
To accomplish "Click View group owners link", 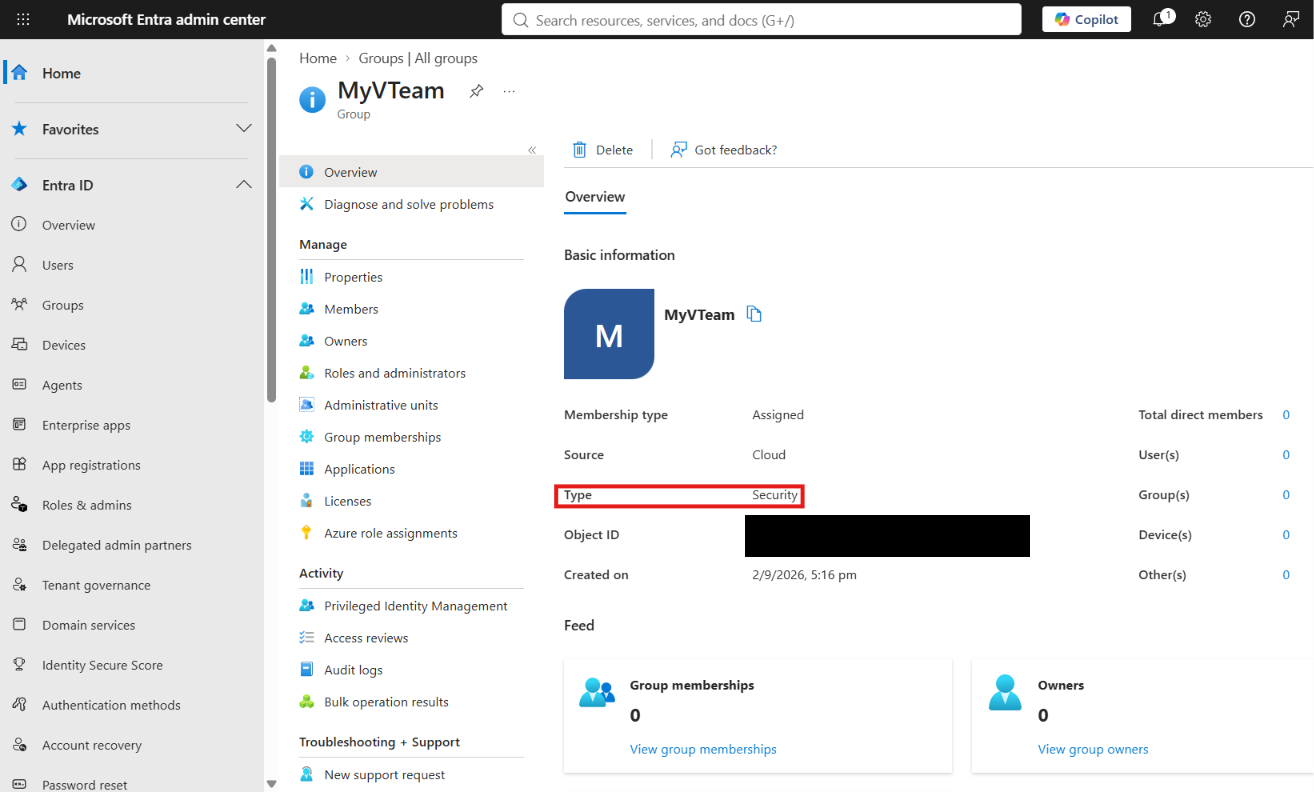I will tap(1093, 749).
